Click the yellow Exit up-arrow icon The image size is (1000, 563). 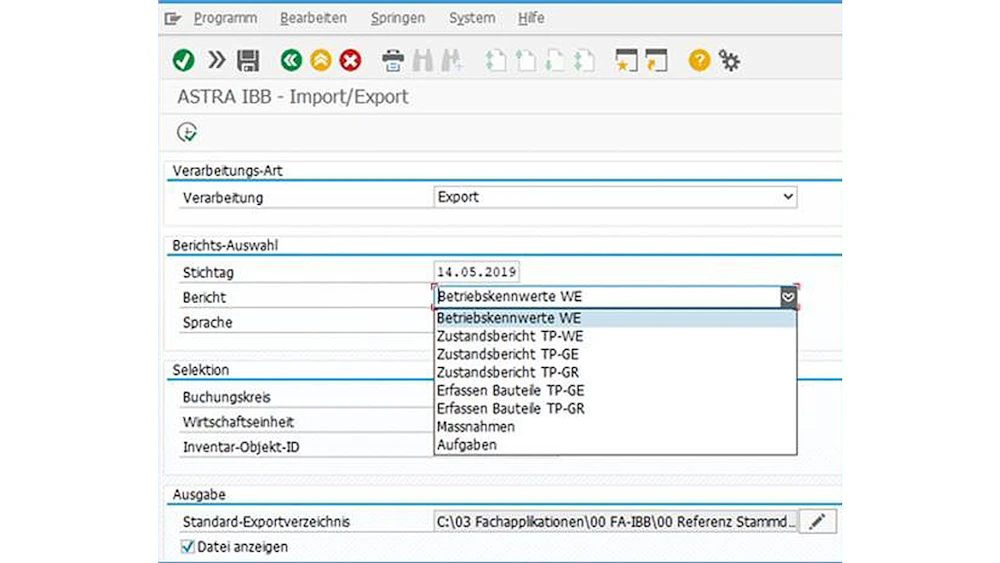pos(320,61)
